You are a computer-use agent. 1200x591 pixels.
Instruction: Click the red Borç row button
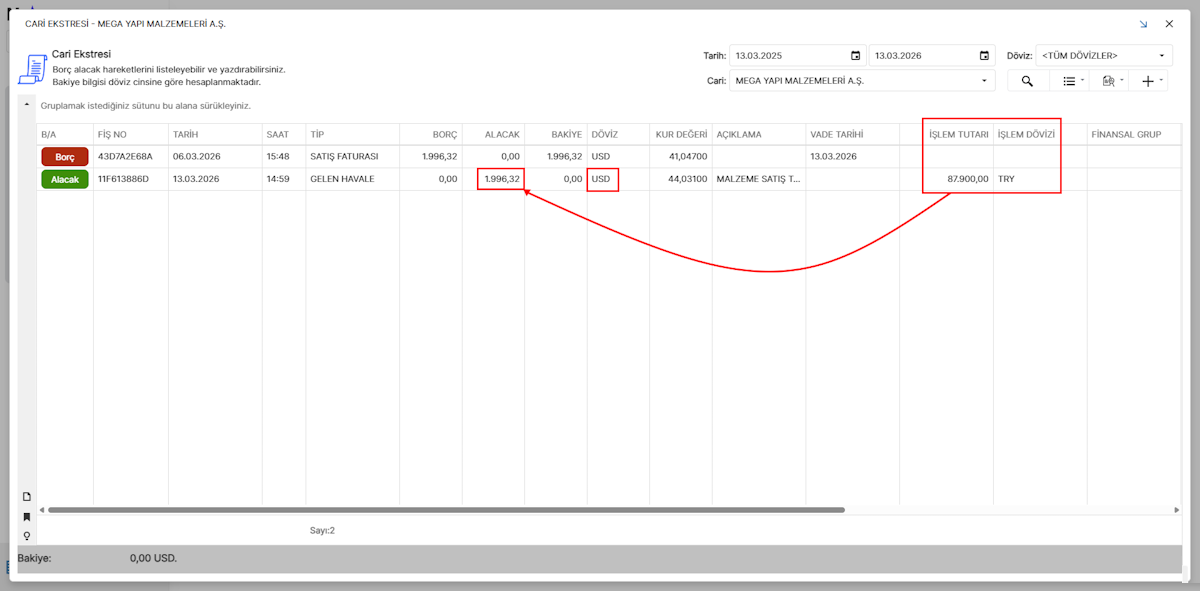[65, 157]
